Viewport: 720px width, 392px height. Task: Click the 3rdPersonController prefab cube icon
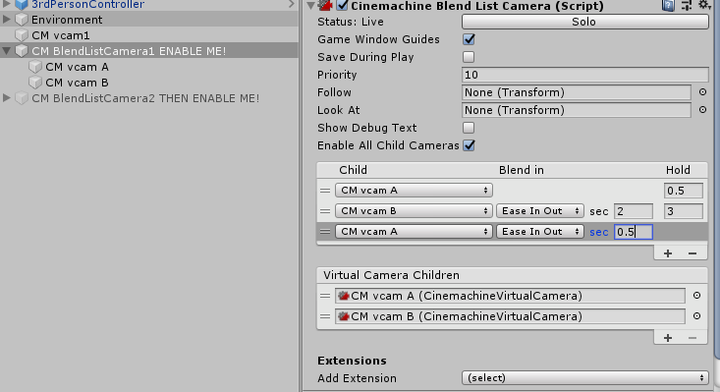coord(21,5)
